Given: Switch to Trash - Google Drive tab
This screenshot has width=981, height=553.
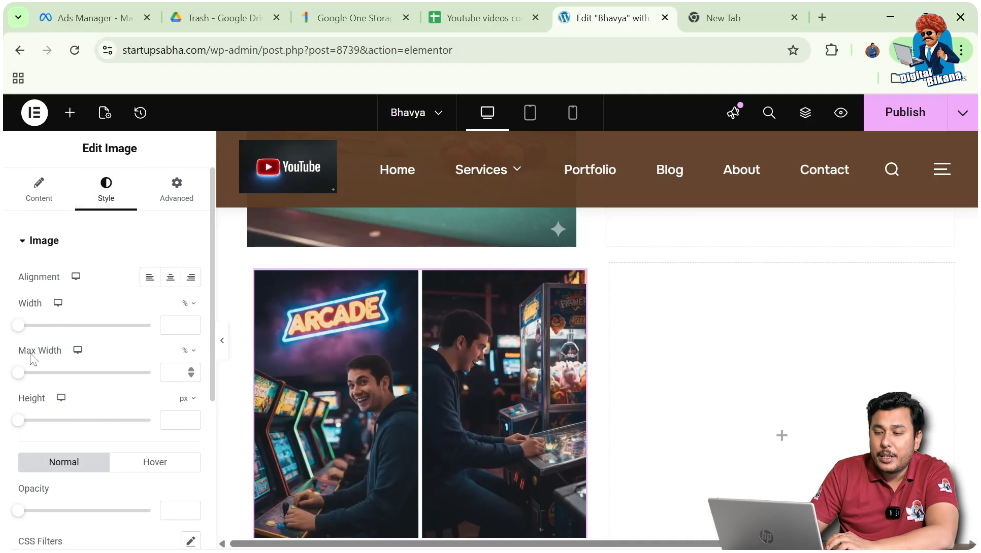Looking at the screenshot, I should click(x=224, y=18).
